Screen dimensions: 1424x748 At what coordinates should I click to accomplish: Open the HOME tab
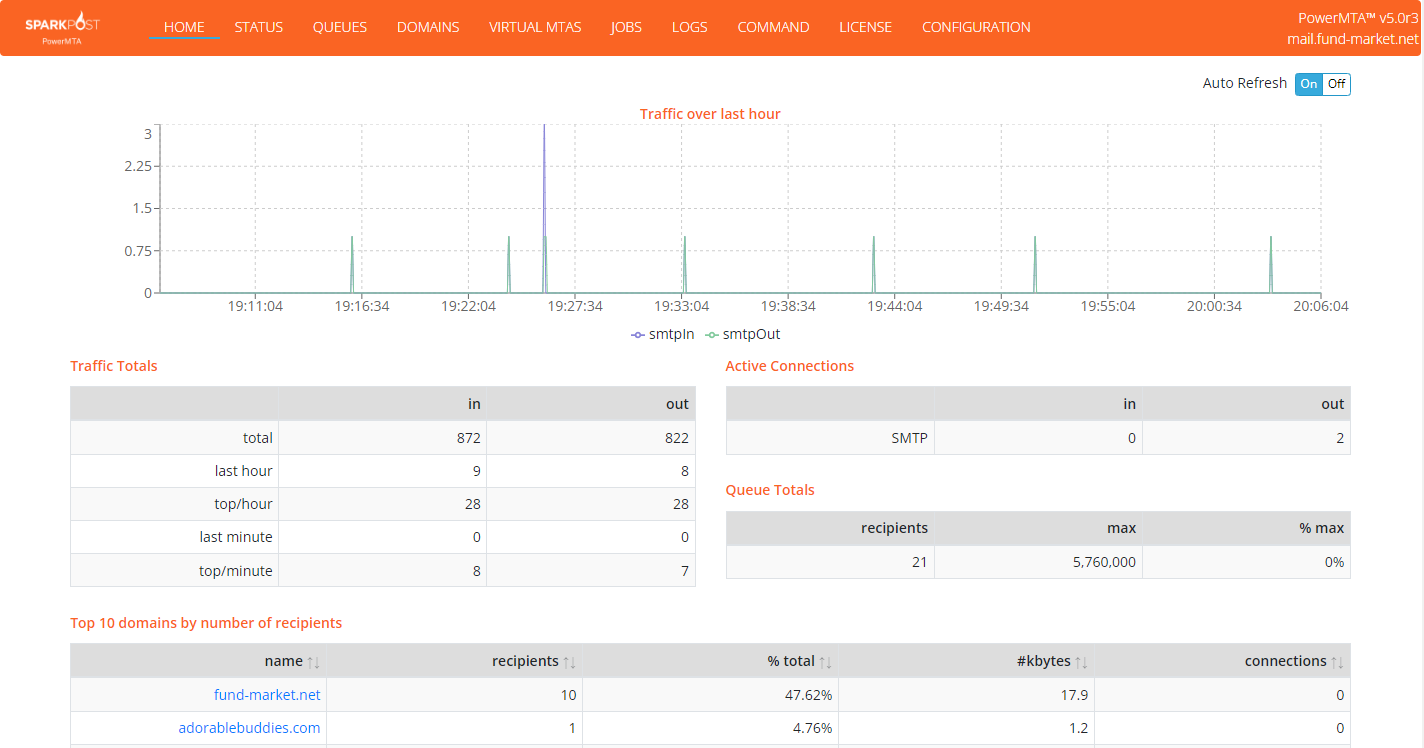click(184, 28)
